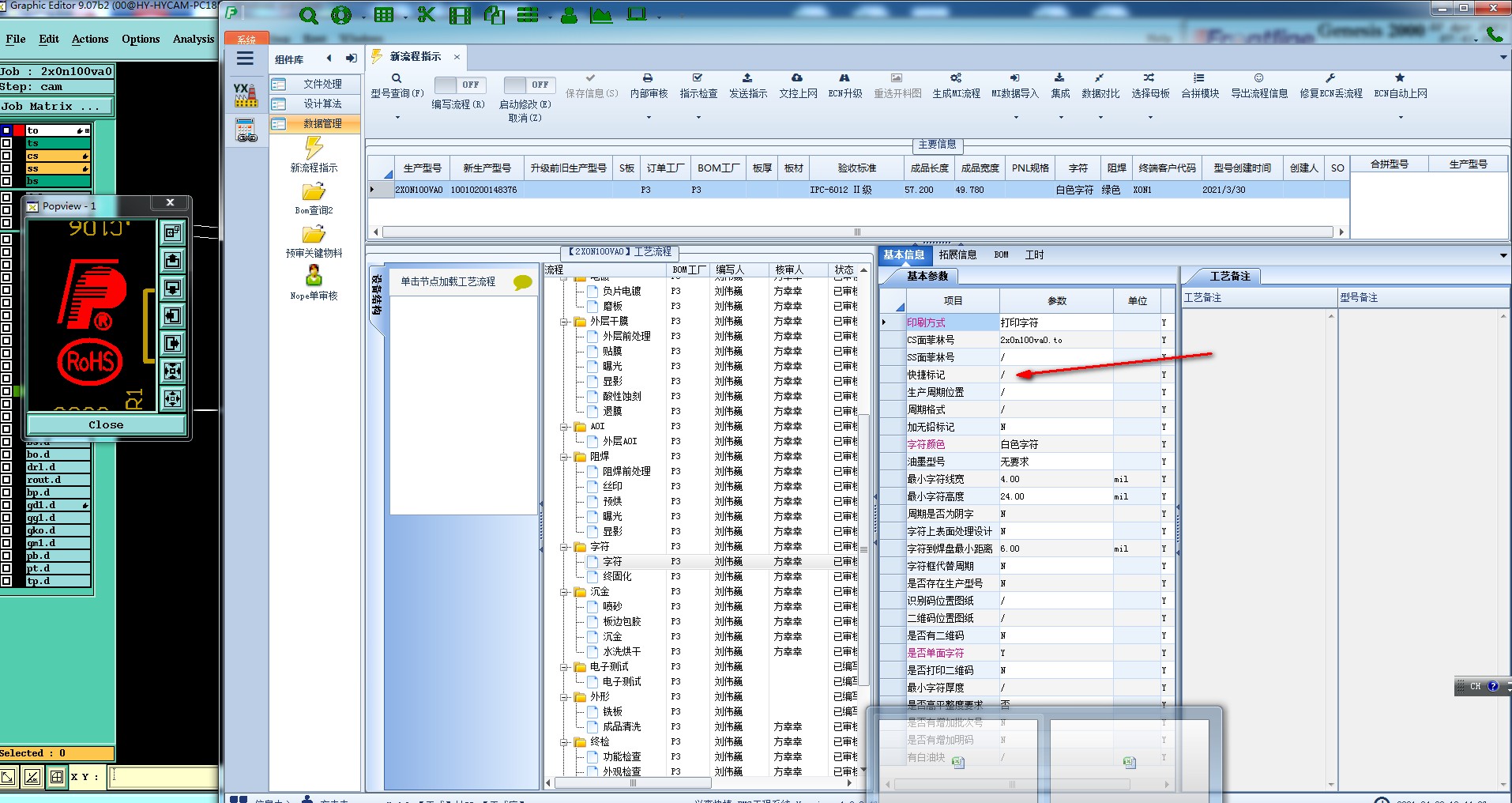Click the 合拼模块 list icon
This screenshot has height=803, width=1512.
pyautogui.click(x=1199, y=78)
